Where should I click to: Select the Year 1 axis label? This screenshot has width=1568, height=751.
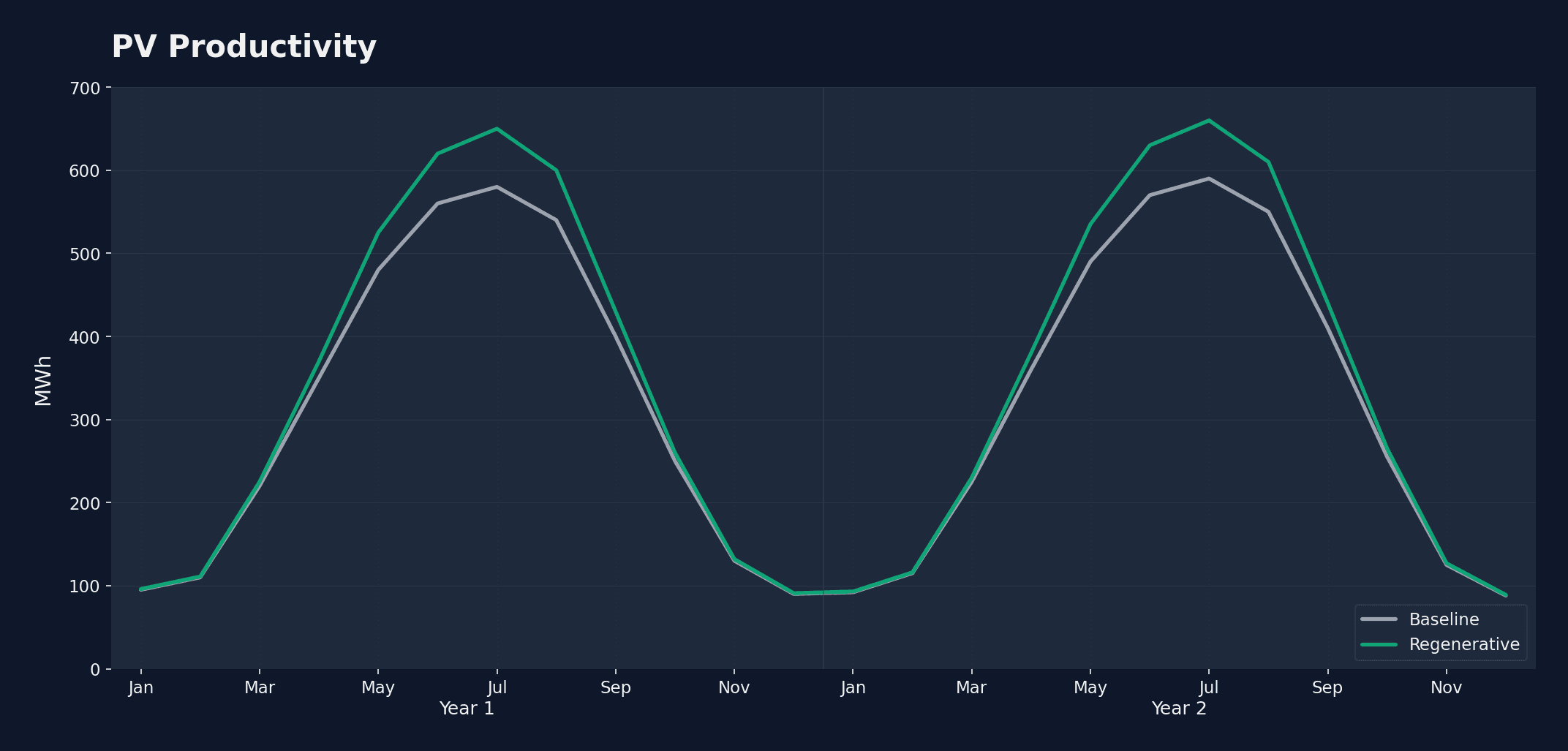pos(467,709)
